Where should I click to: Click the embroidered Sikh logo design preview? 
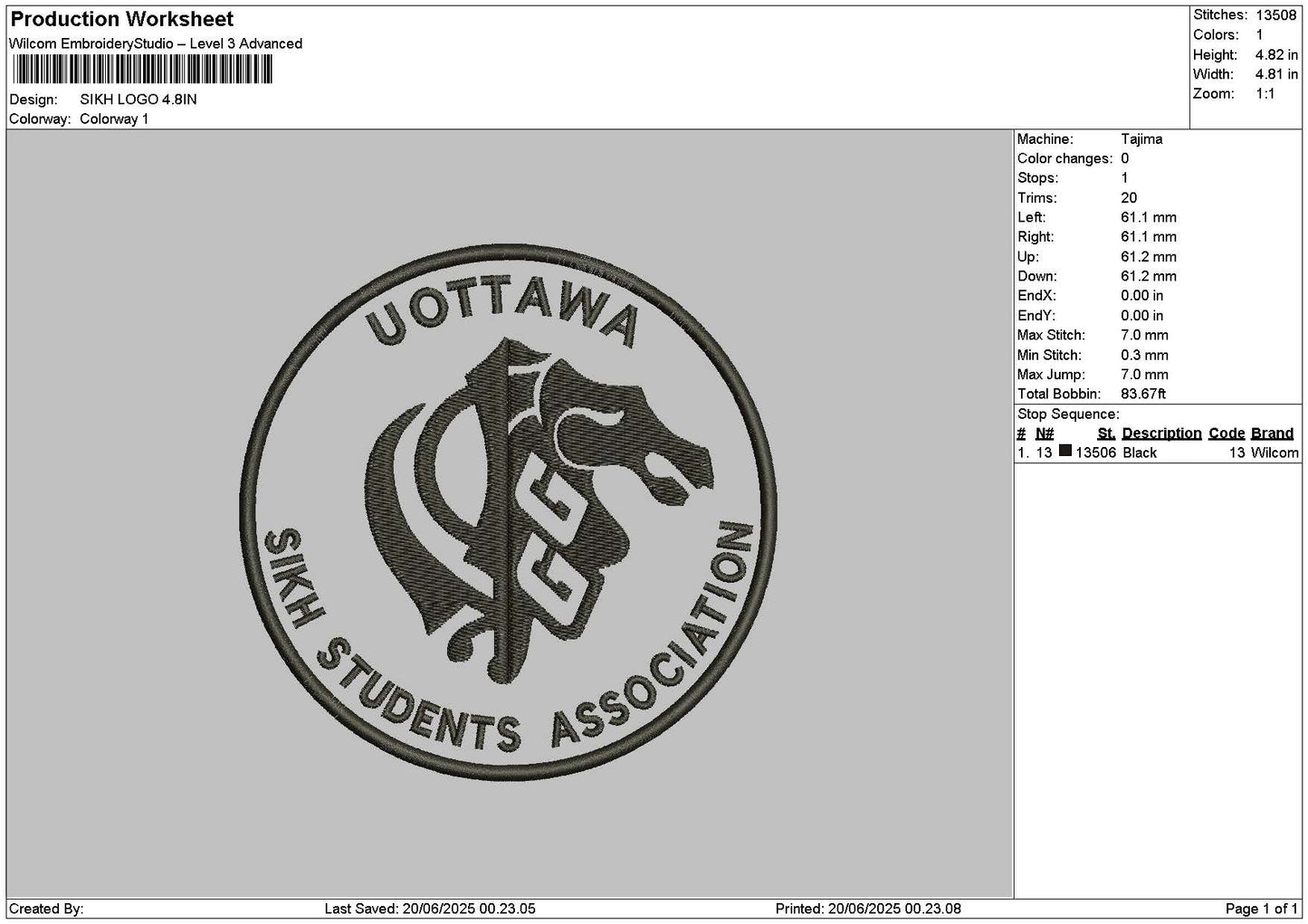[507, 511]
